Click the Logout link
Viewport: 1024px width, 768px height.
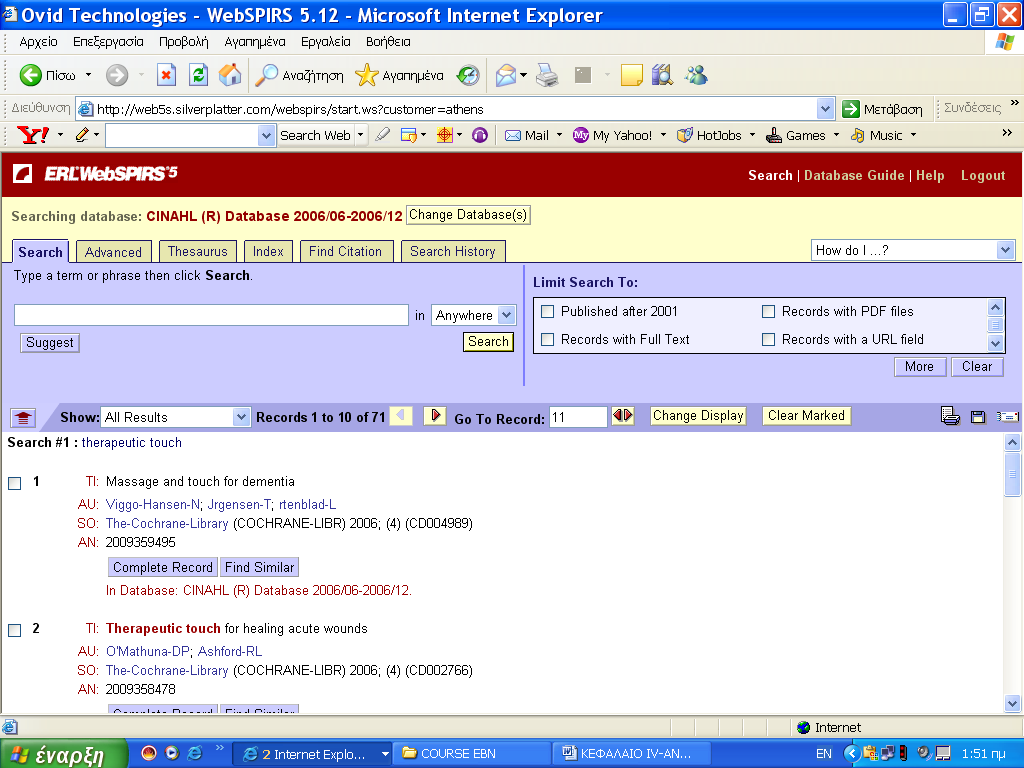click(x=983, y=176)
